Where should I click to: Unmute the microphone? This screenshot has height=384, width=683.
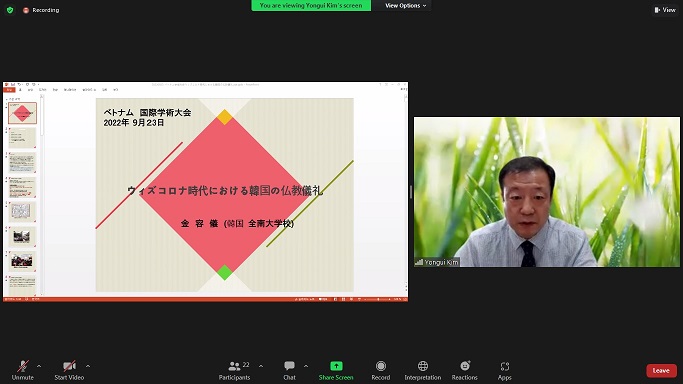pyautogui.click(x=23, y=371)
